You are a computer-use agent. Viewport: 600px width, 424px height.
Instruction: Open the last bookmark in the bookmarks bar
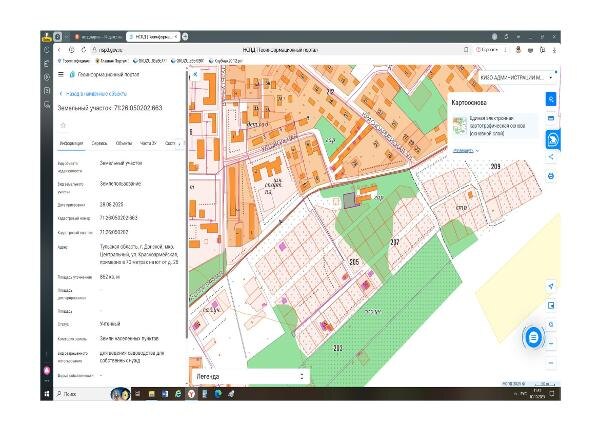tap(226, 61)
